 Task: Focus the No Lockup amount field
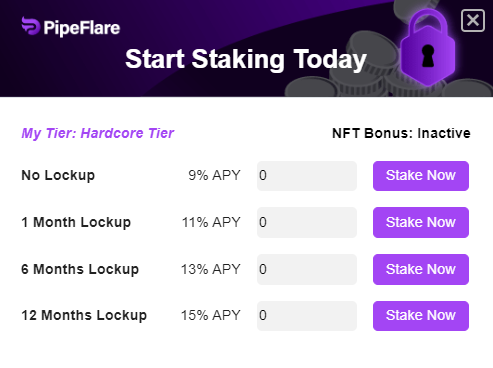(307, 176)
